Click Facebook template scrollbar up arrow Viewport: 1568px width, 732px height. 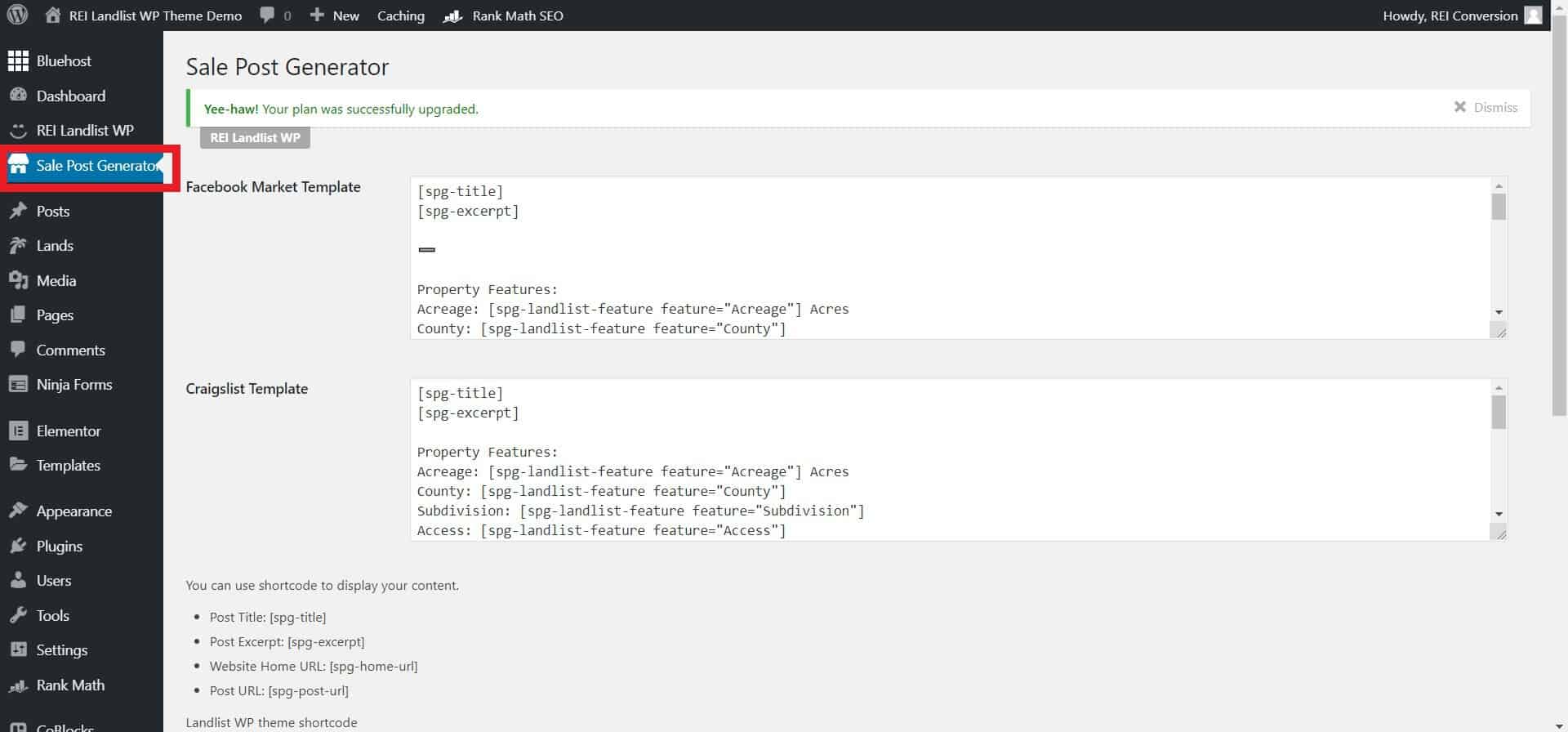[1499, 185]
